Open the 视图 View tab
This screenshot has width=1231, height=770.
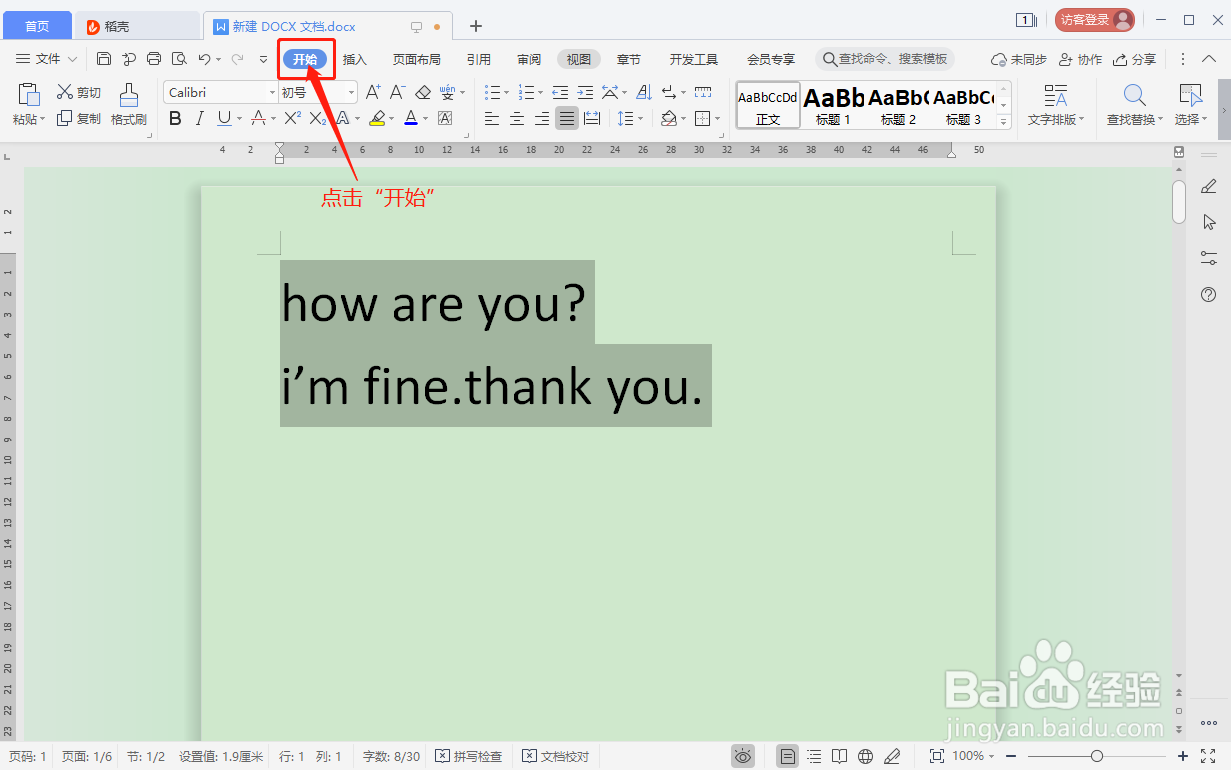click(x=579, y=59)
